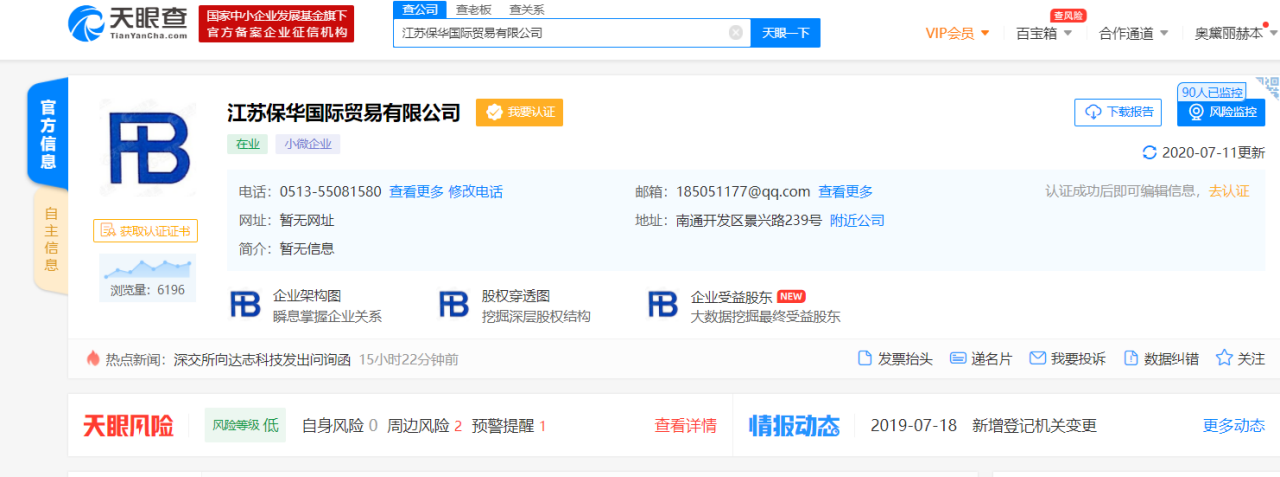
Task: Open the 企业受益股东 icon
Action: [x=663, y=305]
